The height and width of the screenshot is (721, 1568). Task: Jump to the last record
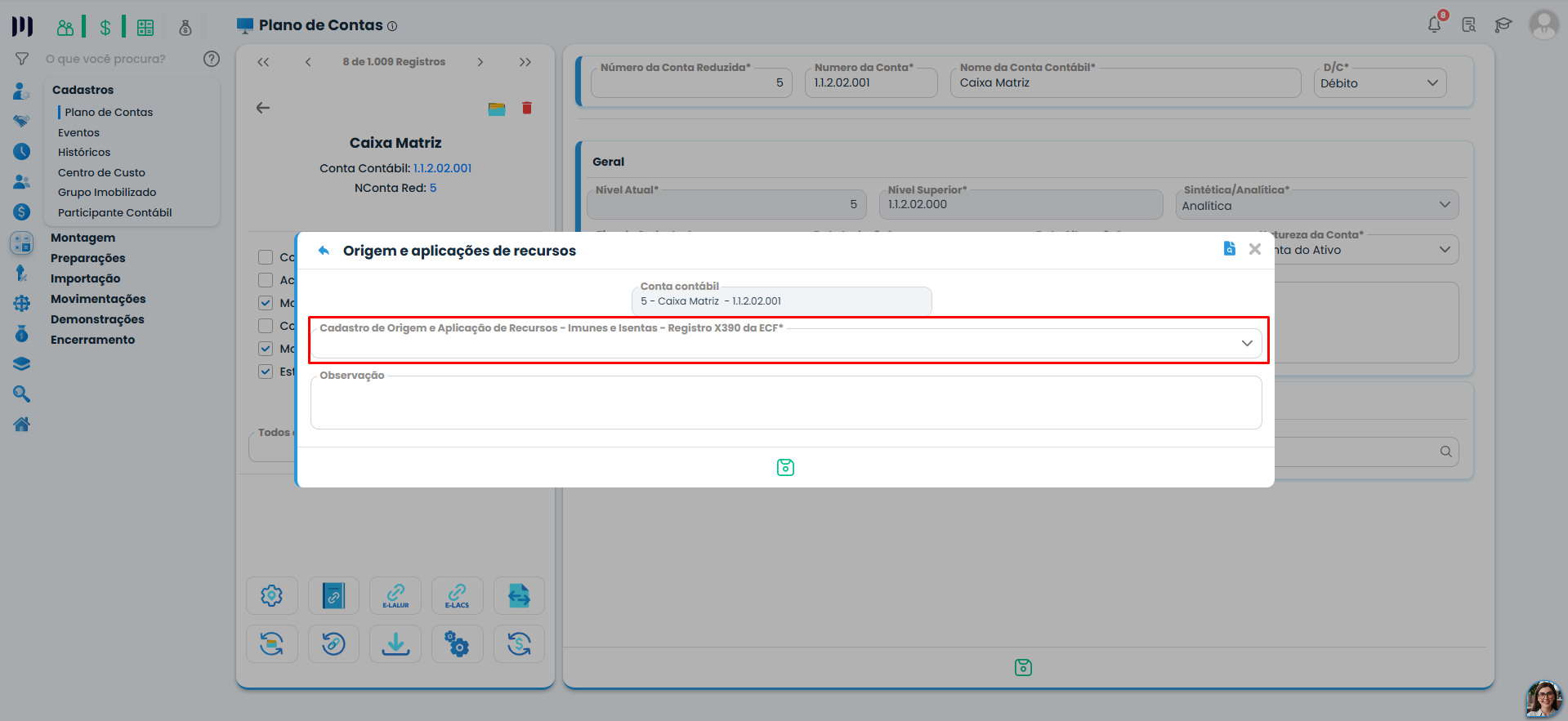525,62
